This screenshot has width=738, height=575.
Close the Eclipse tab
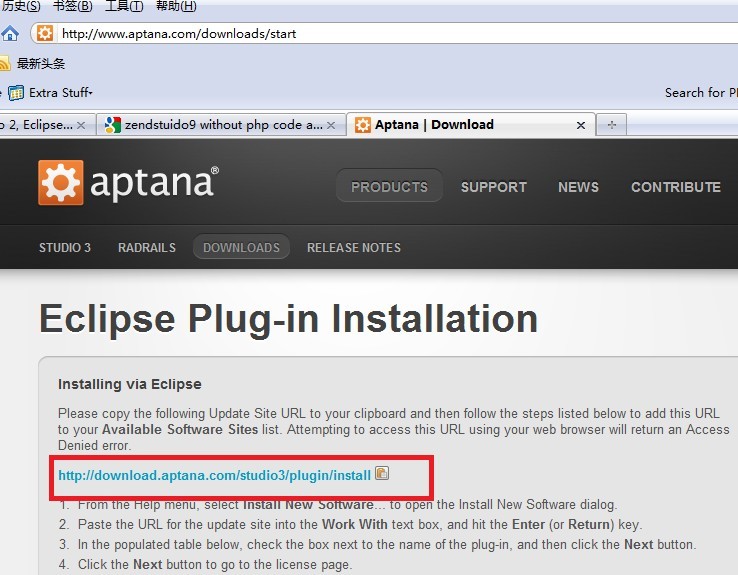[81, 125]
